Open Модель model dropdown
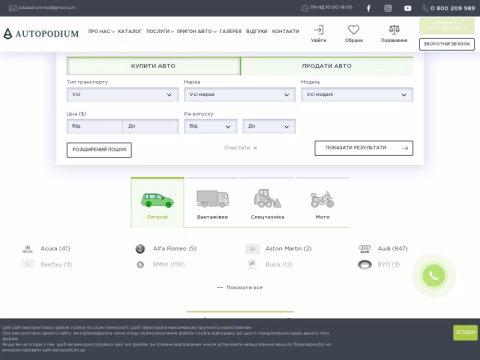480x360 pixels. tap(357, 95)
